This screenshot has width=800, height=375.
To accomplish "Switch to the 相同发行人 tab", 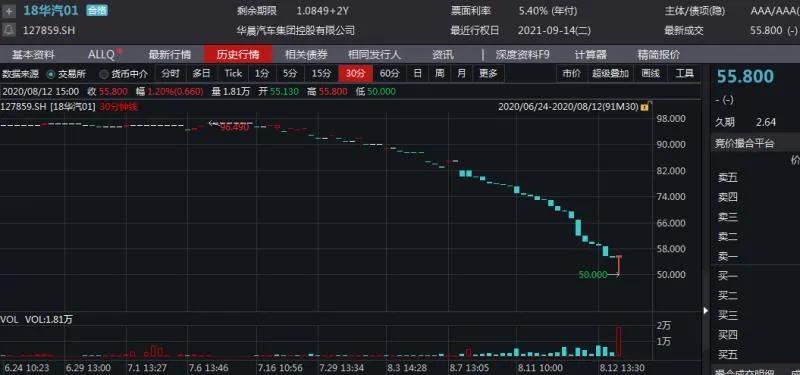I will pos(374,55).
